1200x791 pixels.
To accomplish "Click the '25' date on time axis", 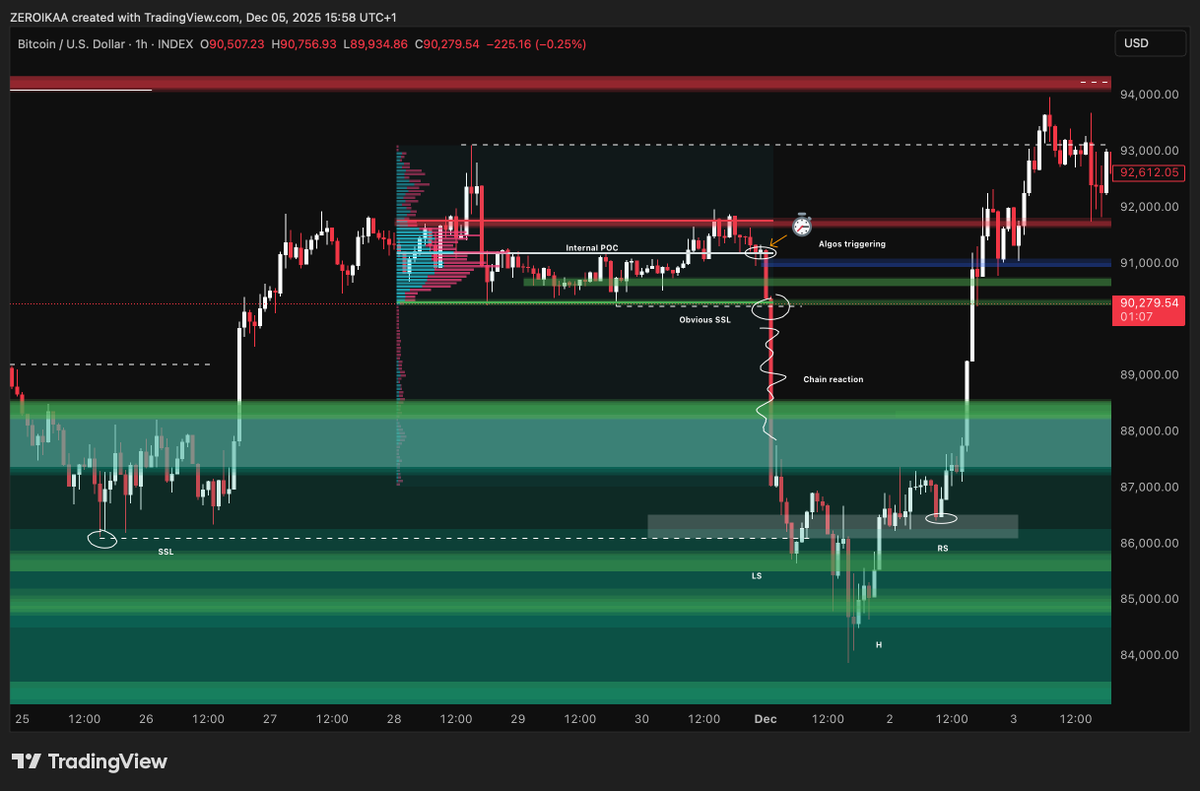I will [x=22, y=719].
